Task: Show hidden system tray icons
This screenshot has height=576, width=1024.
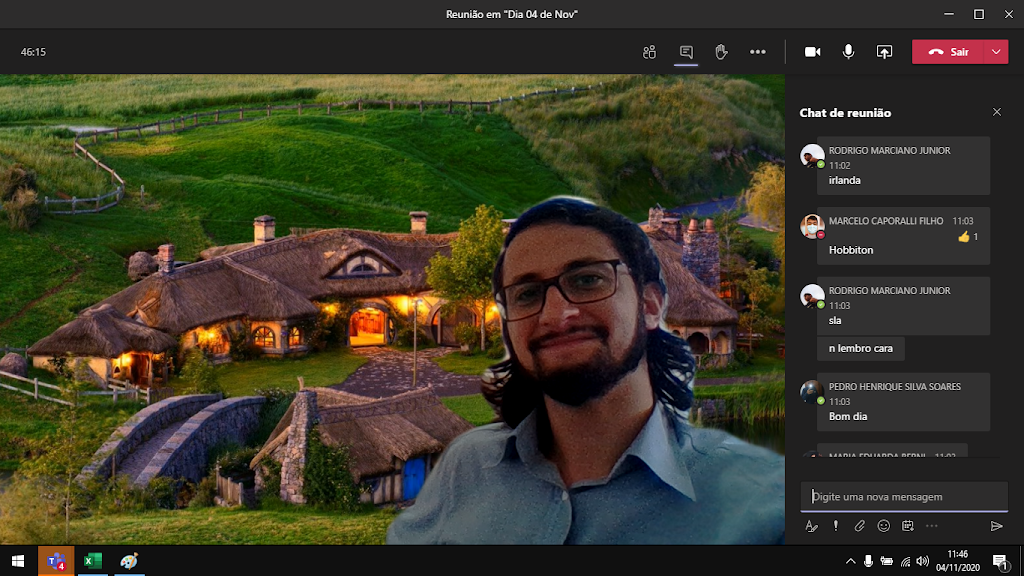Action: coord(850,561)
